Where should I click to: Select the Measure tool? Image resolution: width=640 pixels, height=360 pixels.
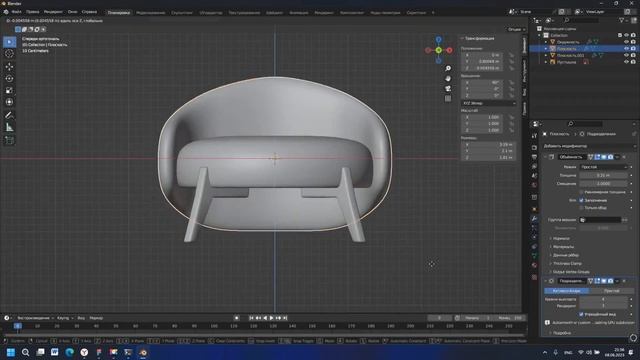9,127
